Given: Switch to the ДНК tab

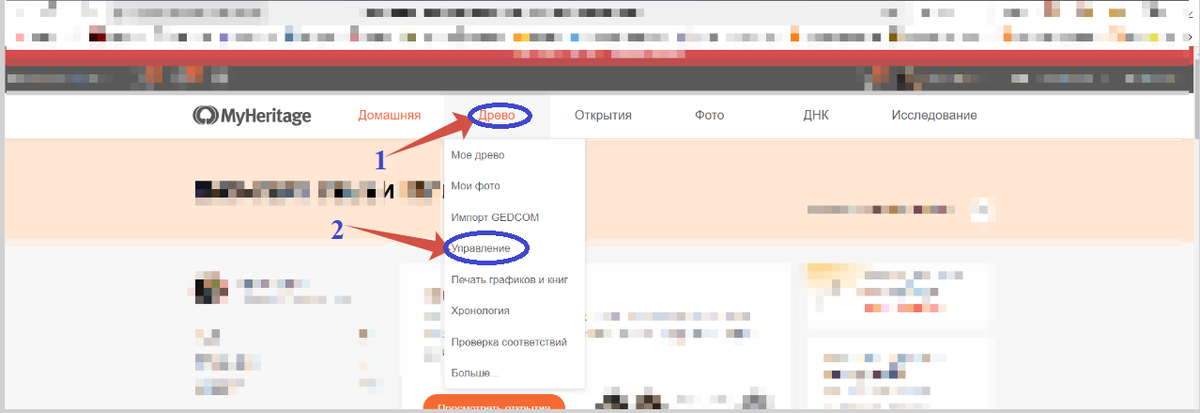Looking at the screenshot, I should pos(816,116).
